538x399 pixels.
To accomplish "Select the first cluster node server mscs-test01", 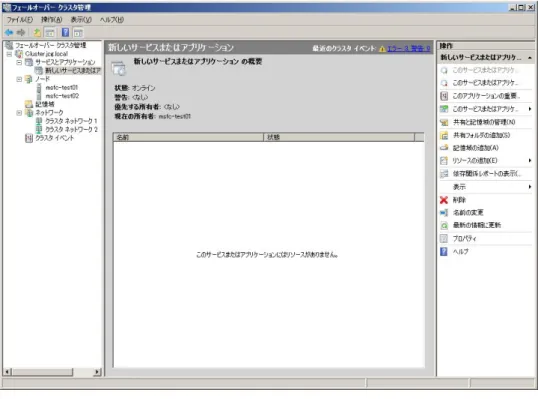I will [62, 87].
